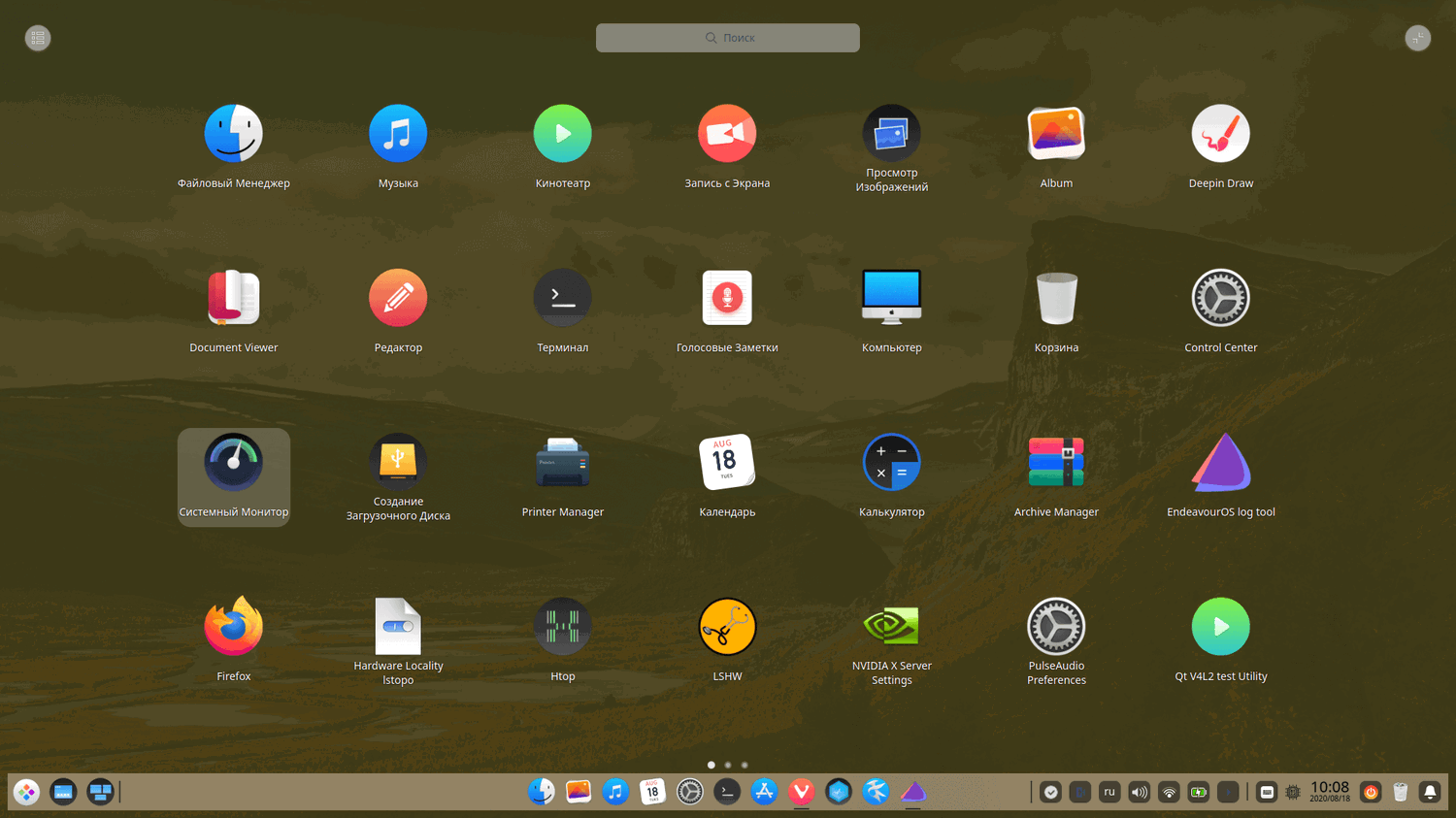Open Album from the dock

coord(579,792)
